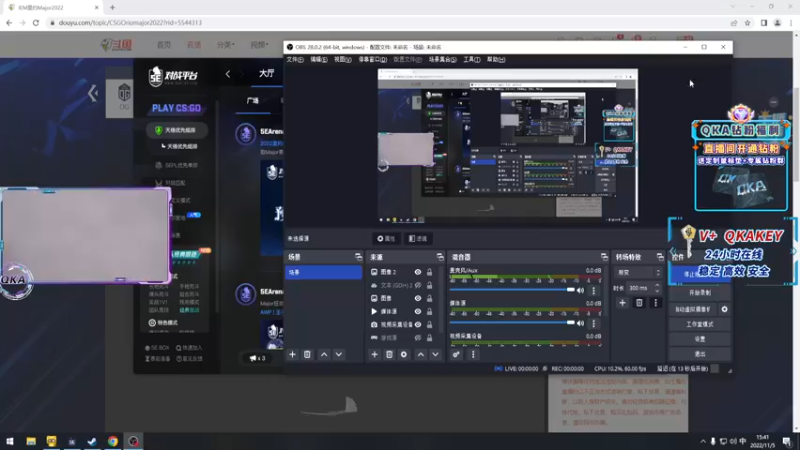
Task: Open mixer panel three-dot menu at bottom
Action: point(473,355)
